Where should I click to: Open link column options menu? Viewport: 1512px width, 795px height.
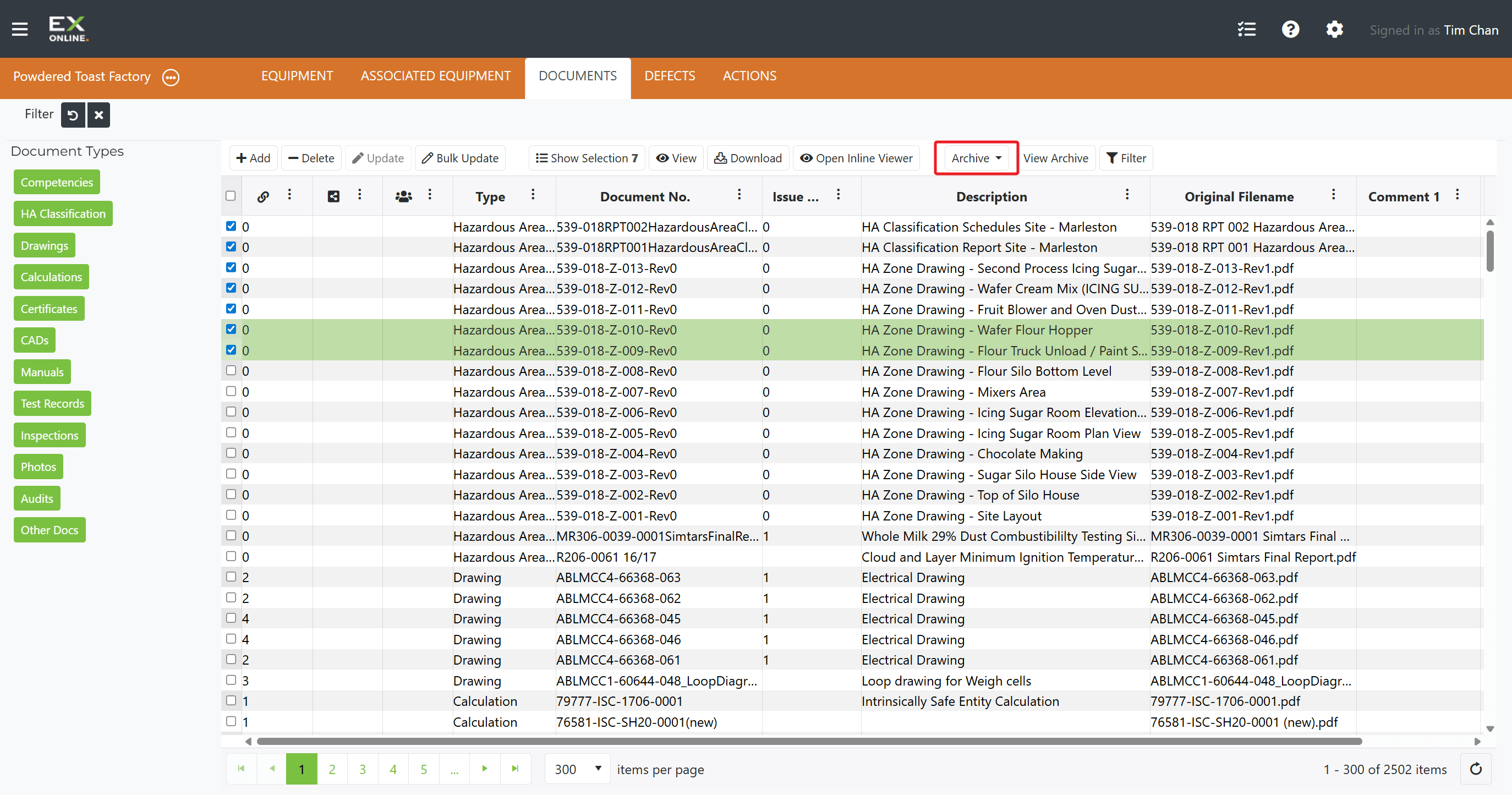pyautogui.click(x=289, y=195)
